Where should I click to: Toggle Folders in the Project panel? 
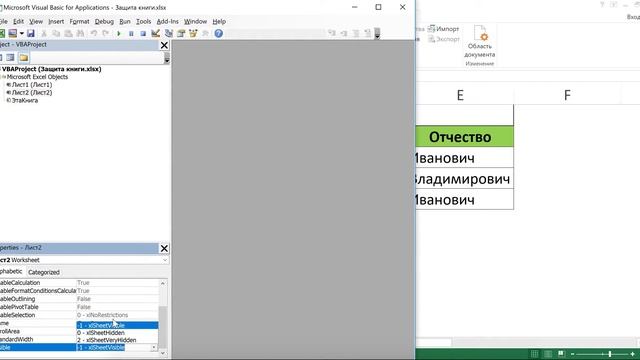pos(24,58)
